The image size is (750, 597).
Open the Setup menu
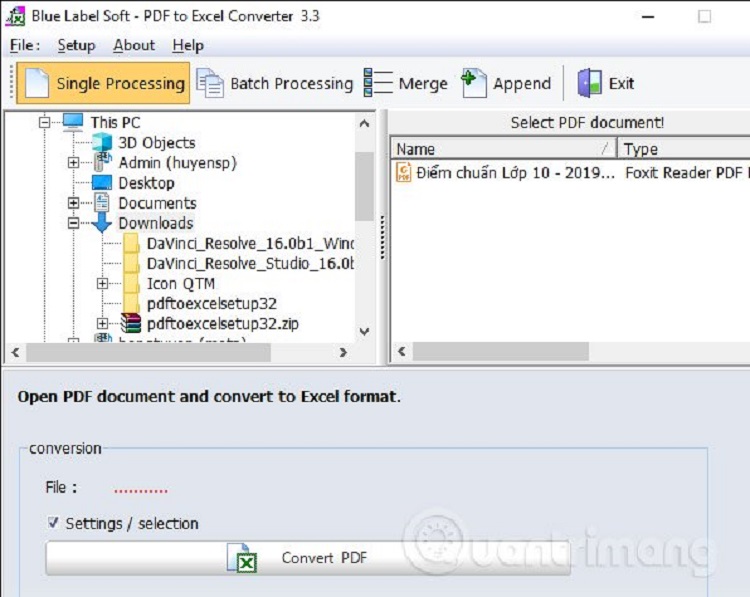(x=77, y=45)
